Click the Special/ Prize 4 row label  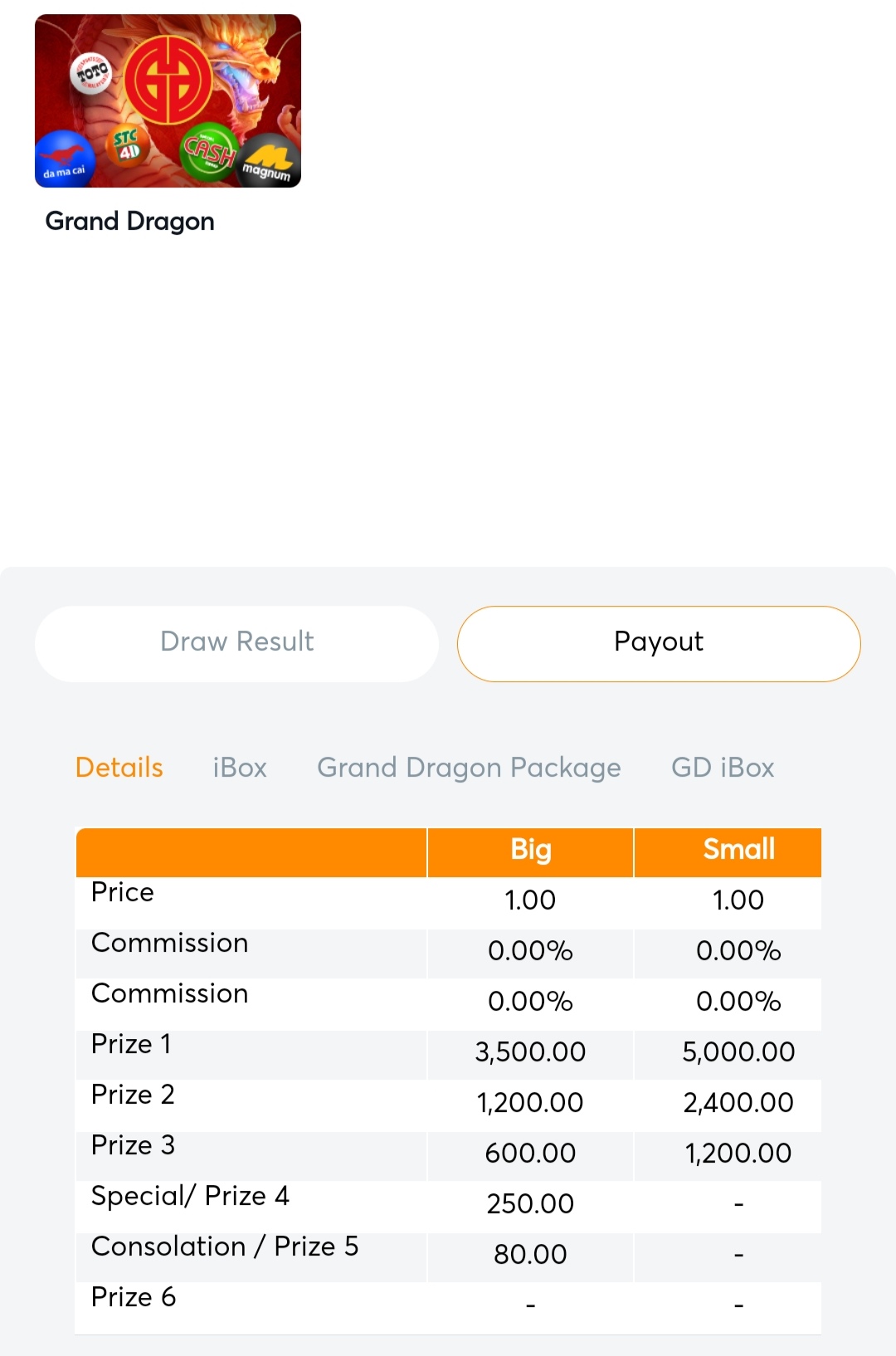pyautogui.click(x=190, y=1196)
